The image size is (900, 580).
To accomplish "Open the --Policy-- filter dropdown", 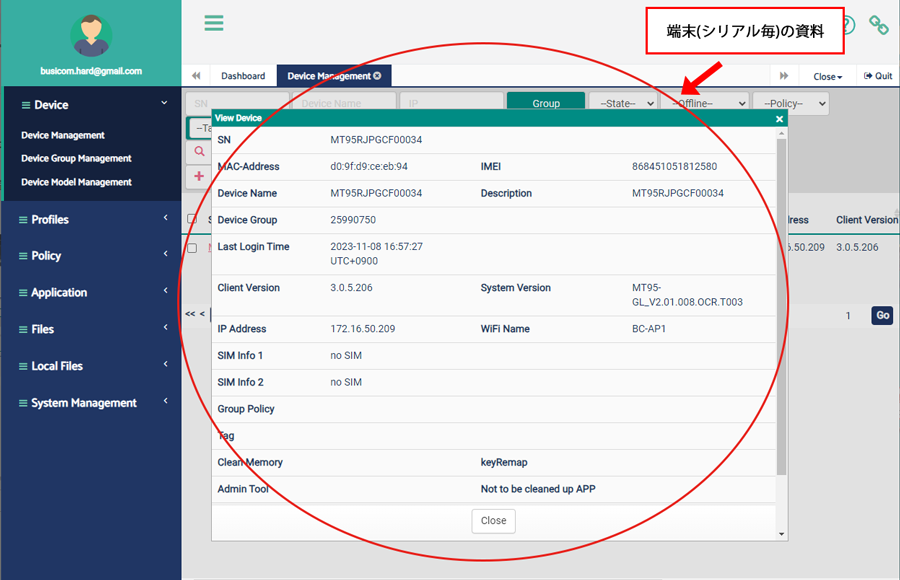I will (791, 103).
